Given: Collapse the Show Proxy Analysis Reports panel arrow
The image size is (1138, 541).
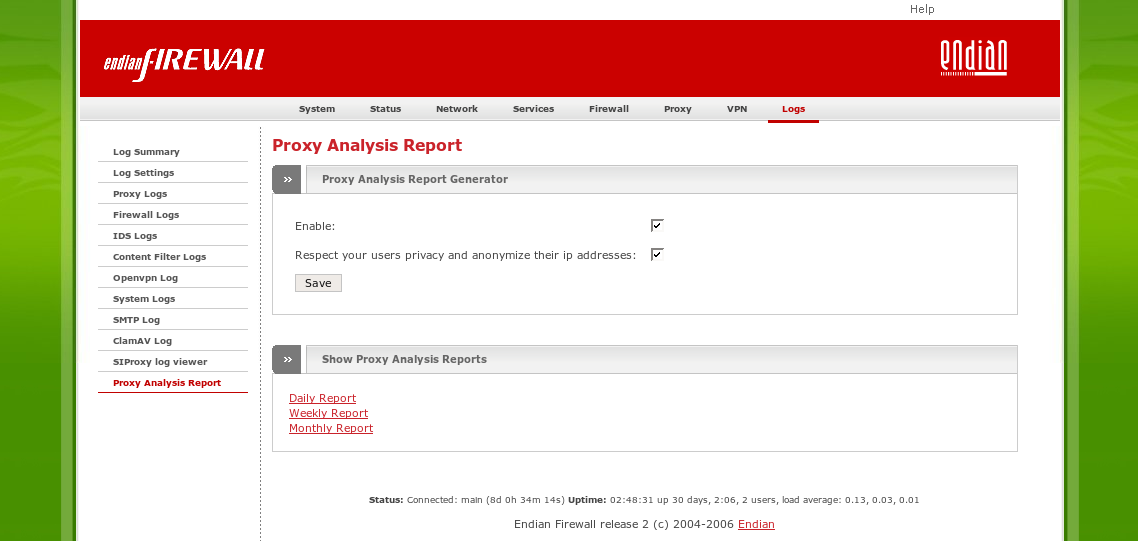Looking at the screenshot, I should pyautogui.click(x=287, y=359).
